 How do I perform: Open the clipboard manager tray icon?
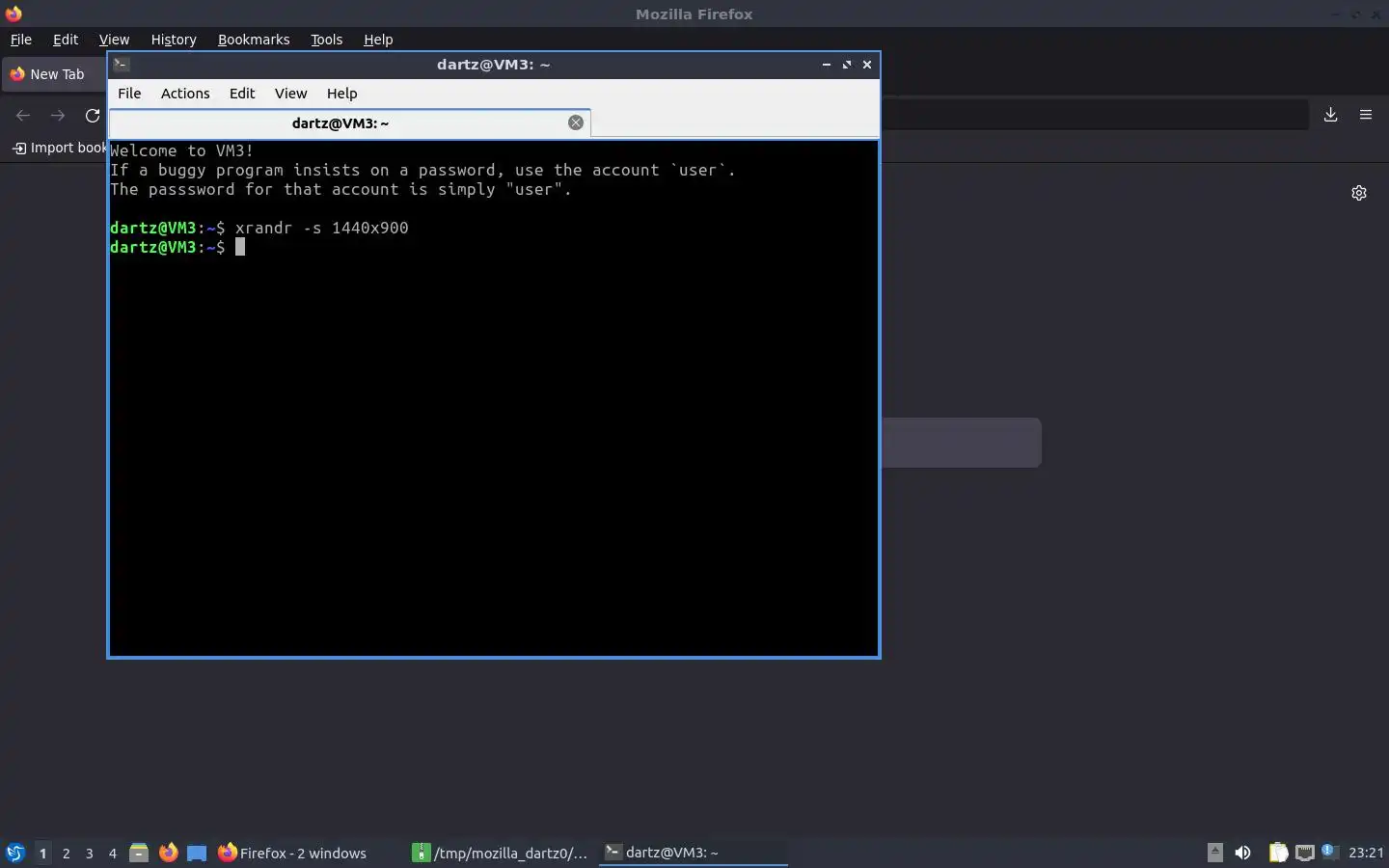pos(1278,853)
